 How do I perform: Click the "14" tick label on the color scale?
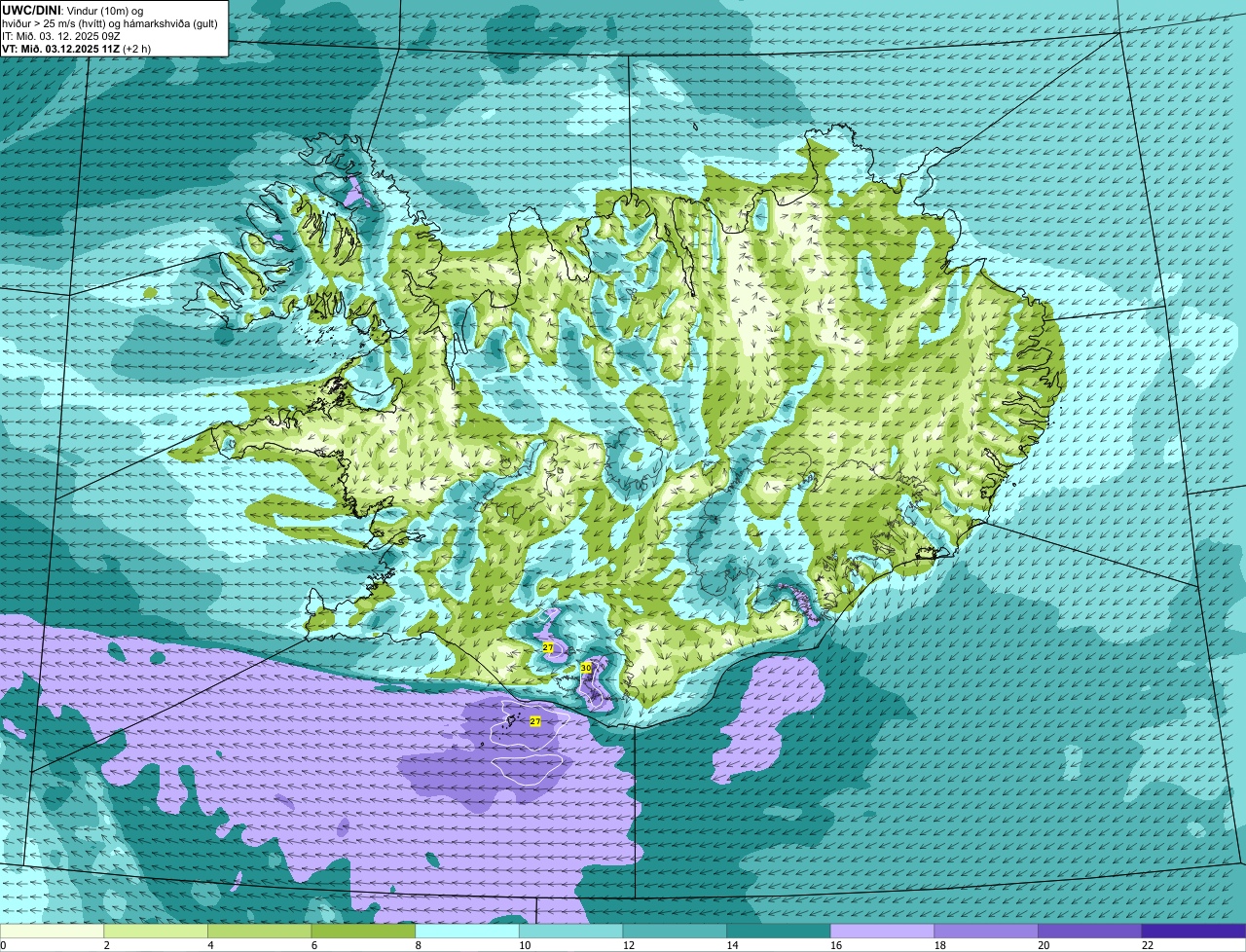coord(732,945)
